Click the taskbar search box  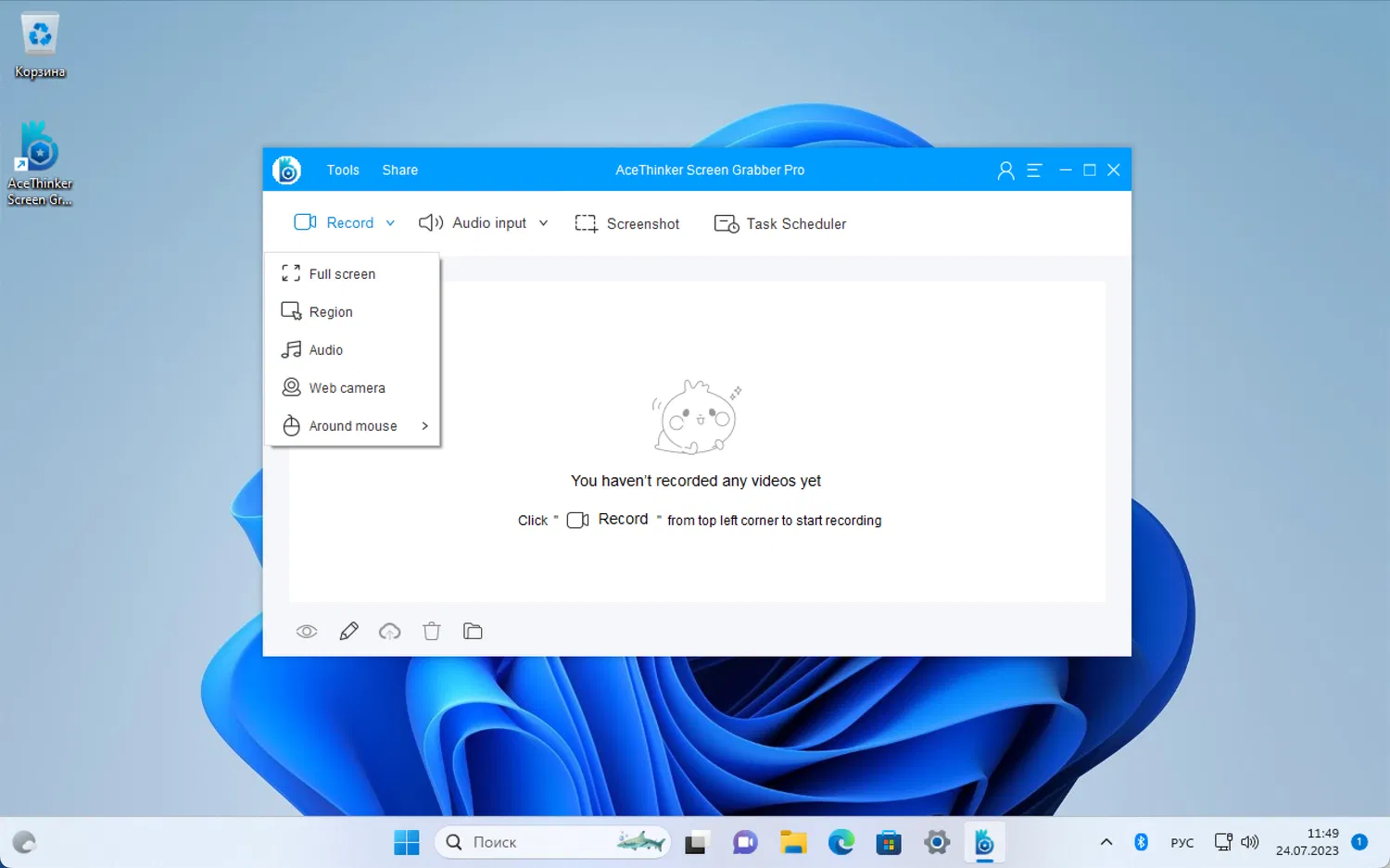(x=552, y=842)
